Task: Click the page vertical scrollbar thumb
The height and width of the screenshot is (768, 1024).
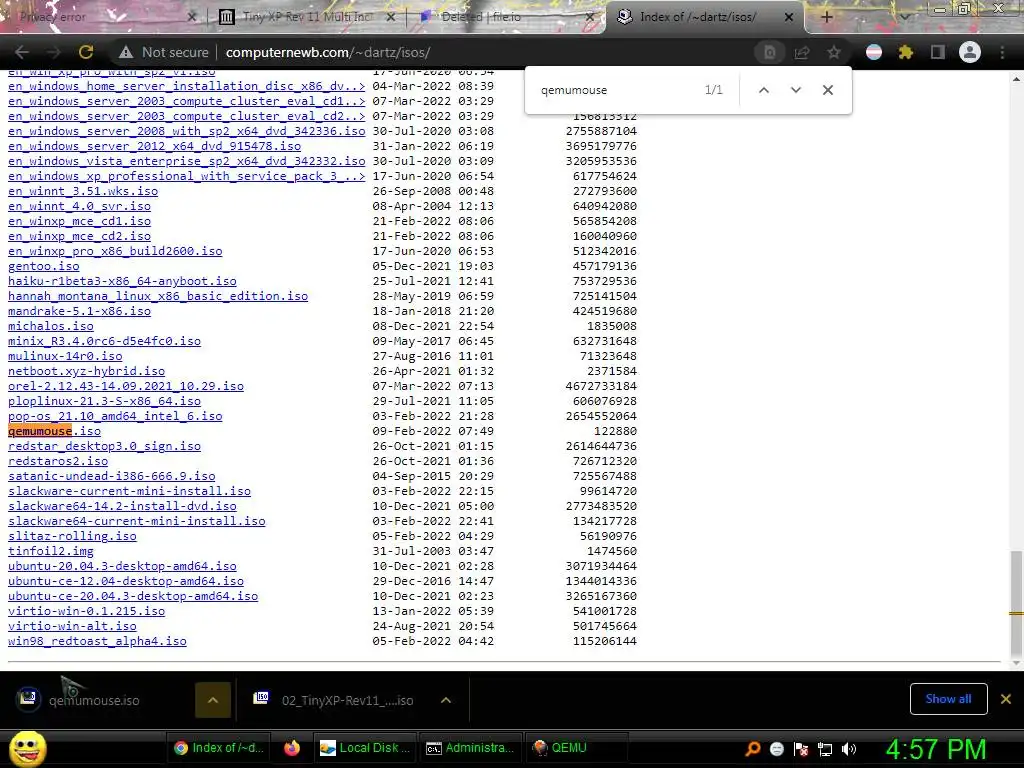Action: pos(1016,604)
